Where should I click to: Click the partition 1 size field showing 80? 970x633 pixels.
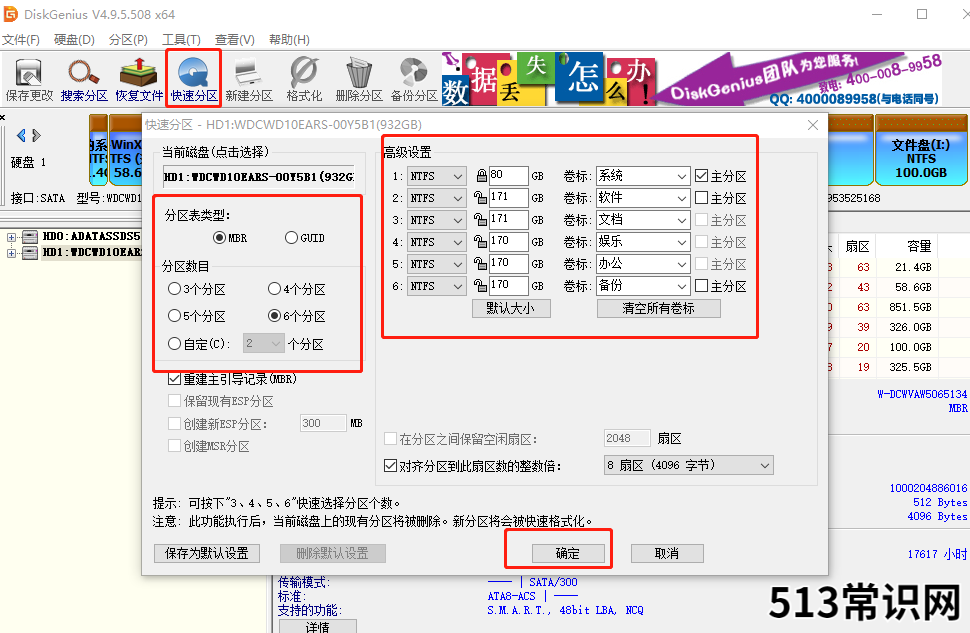click(509, 176)
